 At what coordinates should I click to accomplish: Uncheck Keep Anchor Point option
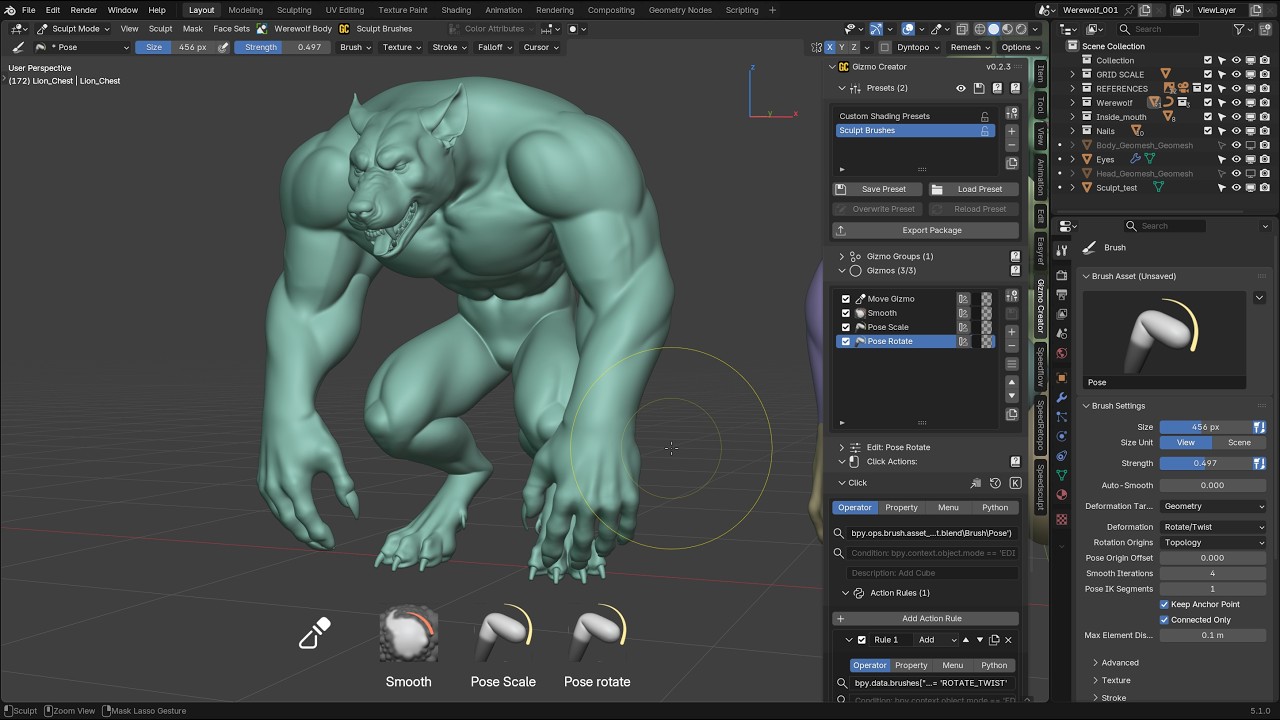tap(1164, 604)
